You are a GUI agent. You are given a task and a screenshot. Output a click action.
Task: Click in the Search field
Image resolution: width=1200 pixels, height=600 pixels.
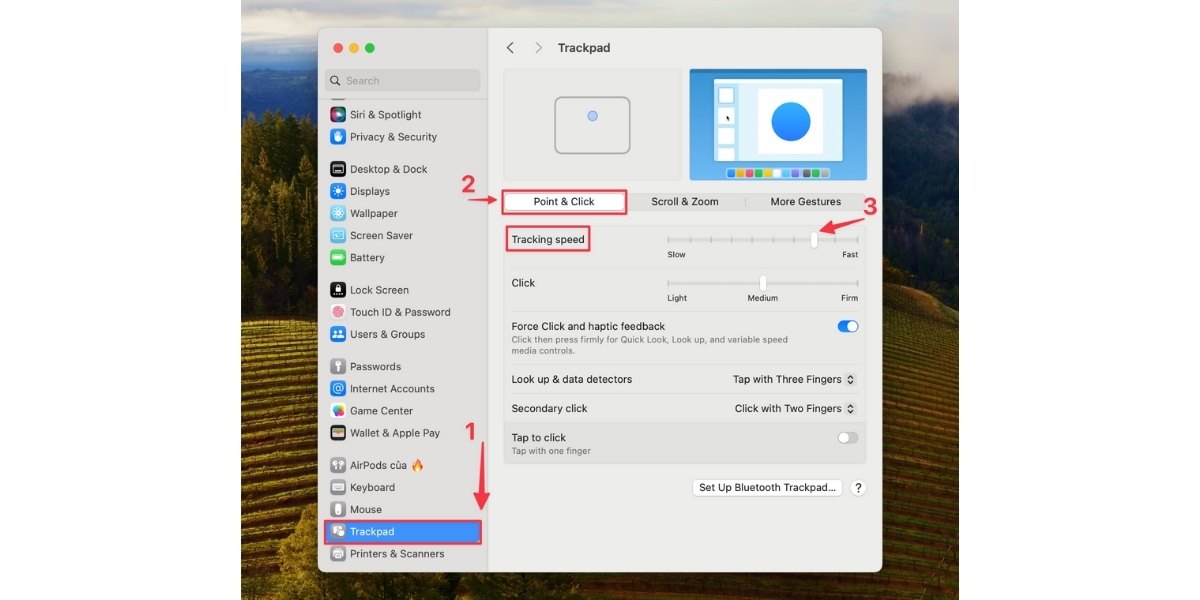[x=402, y=81]
